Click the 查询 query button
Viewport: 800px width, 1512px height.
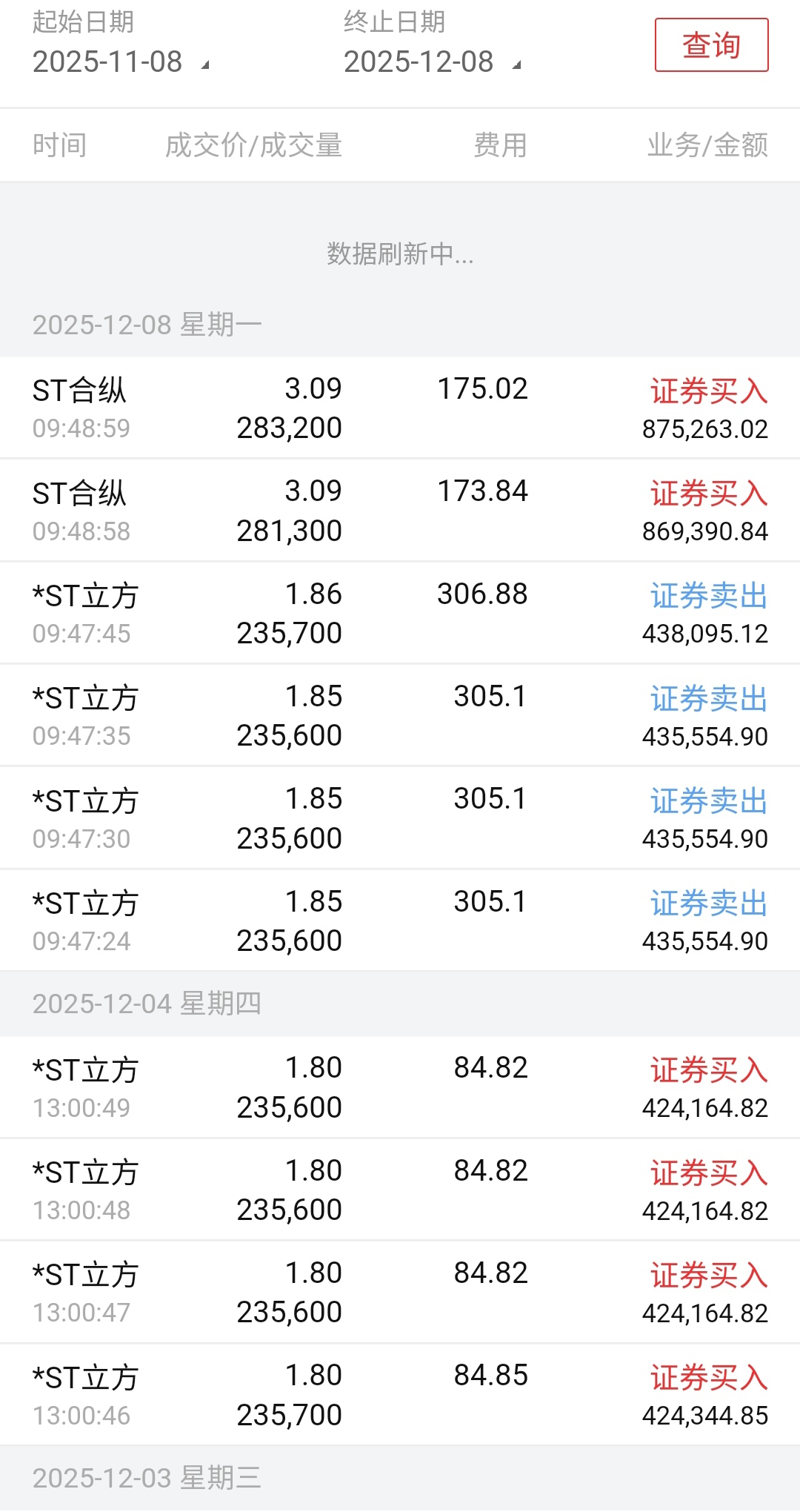[711, 45]
